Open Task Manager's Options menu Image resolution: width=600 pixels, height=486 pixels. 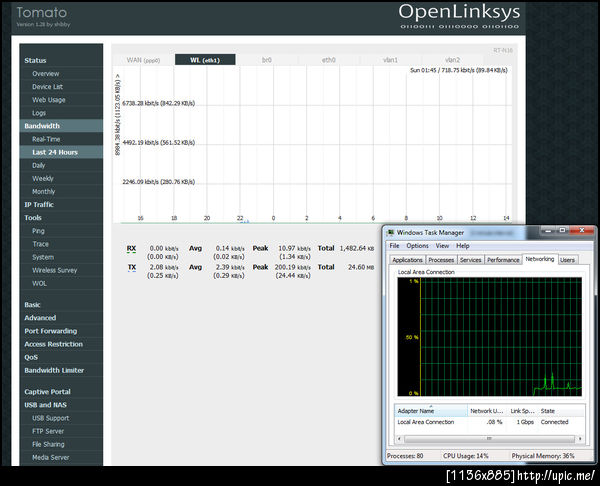click(x=417, y=245)
